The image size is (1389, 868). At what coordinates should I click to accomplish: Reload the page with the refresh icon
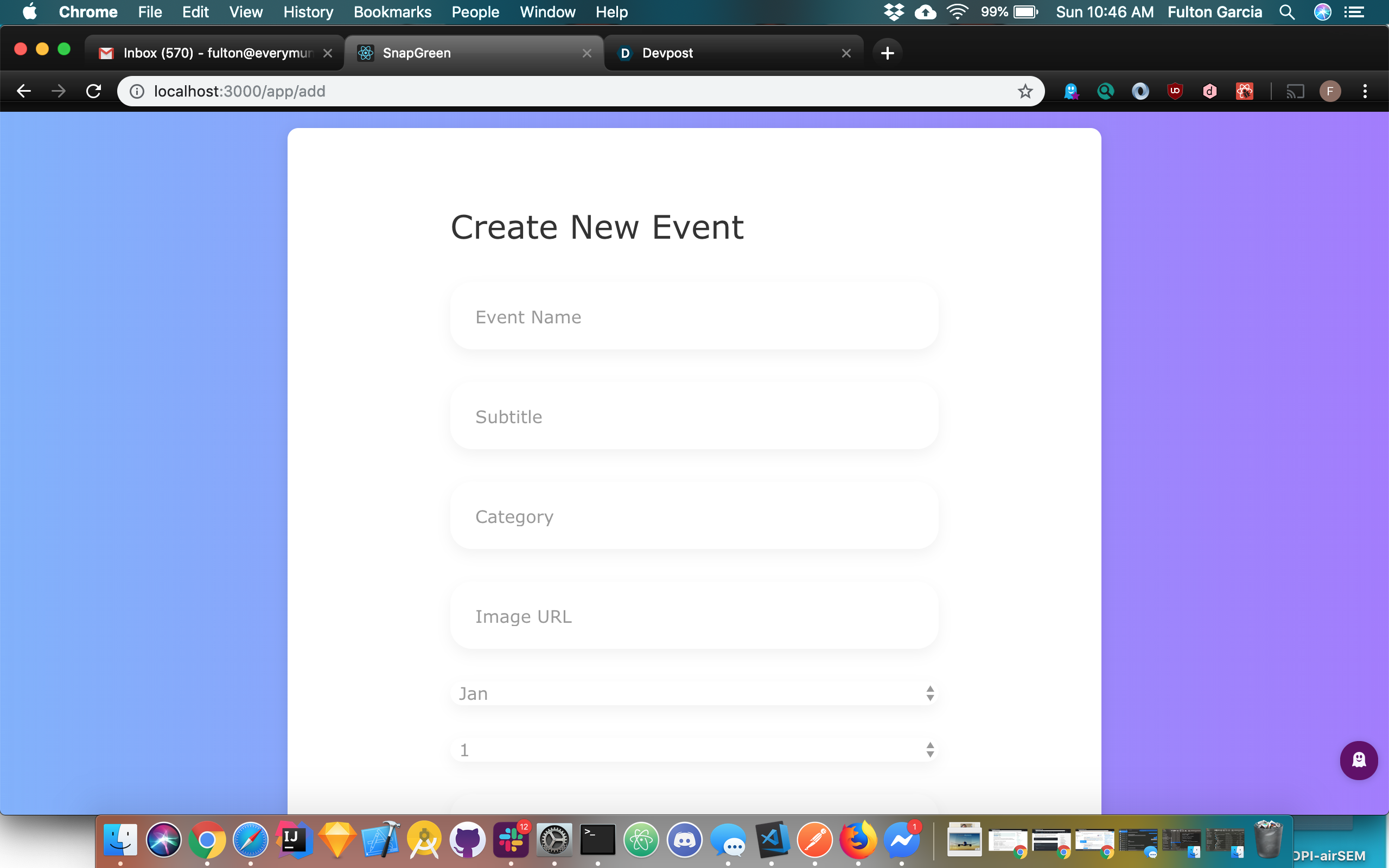coord(93,91)
